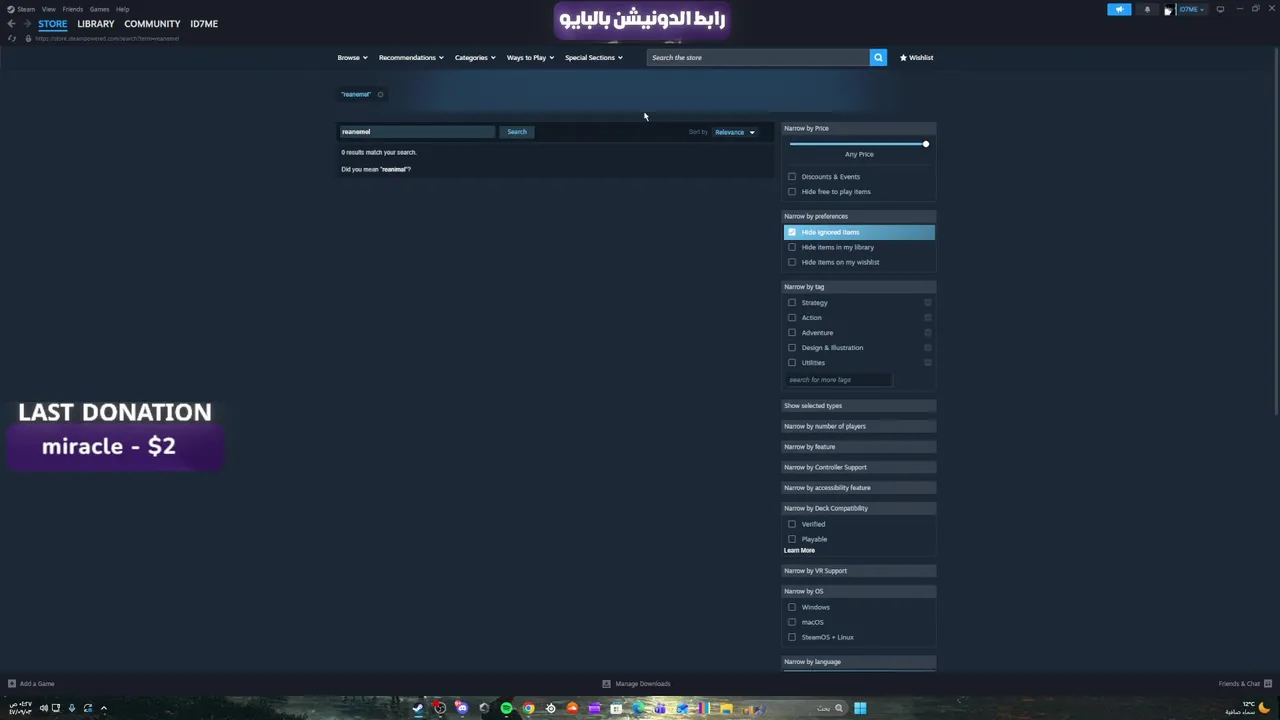Uncheck Hide ignored items
The width and height of the screenshot is (1280, 720).
(792, 232)
